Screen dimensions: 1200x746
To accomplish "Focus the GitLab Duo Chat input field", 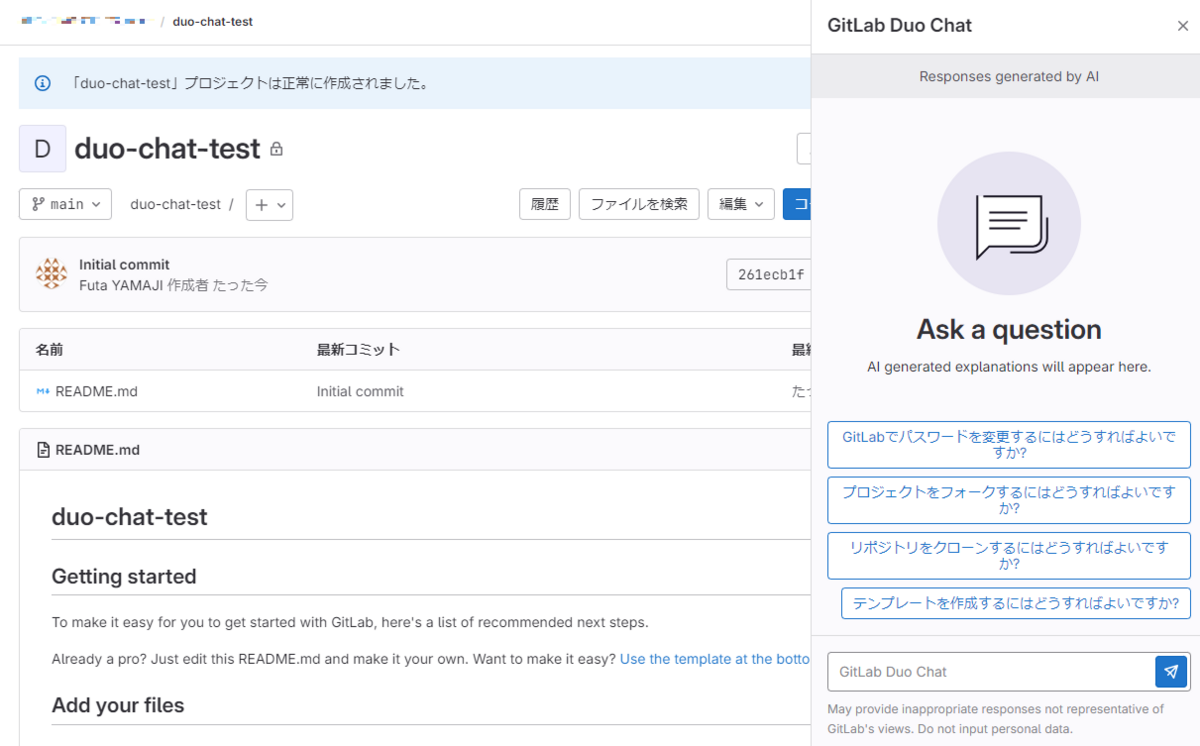I will pyautogui.click(x=991, y=672).
